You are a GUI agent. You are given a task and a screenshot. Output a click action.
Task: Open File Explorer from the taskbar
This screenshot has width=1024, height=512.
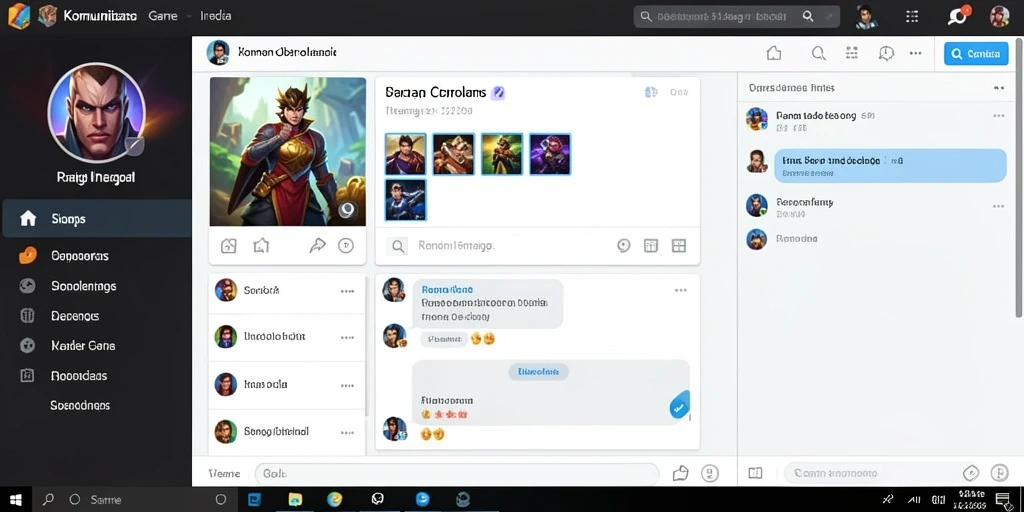click(x=295, y=500)
